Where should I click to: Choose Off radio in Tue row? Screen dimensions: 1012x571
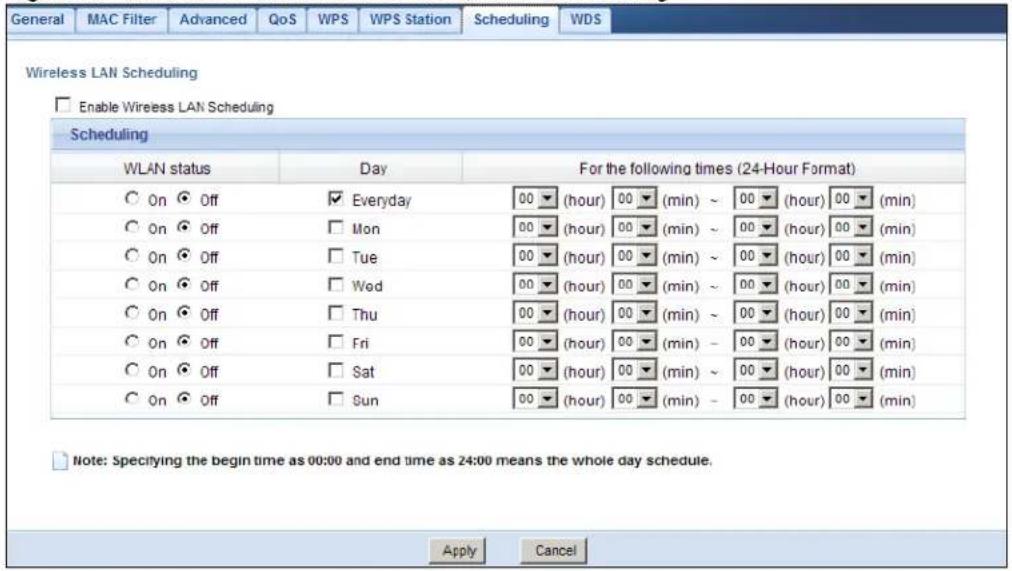185,255
